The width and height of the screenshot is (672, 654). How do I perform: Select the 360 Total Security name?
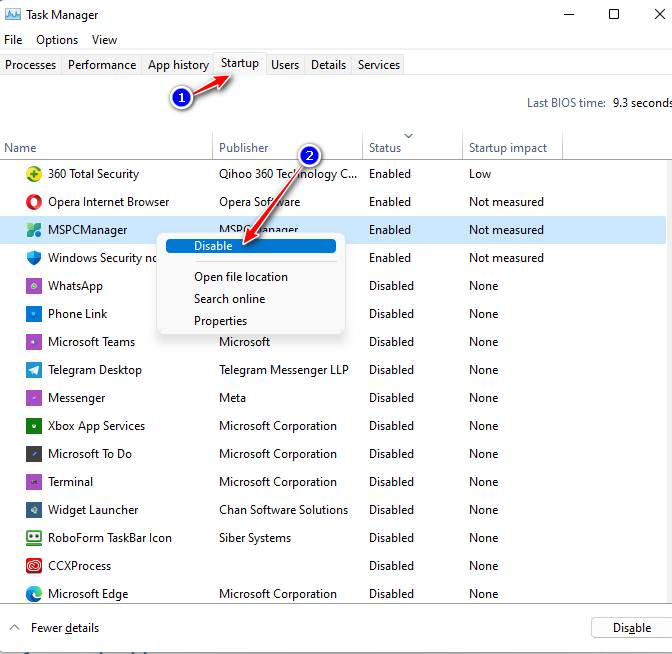tap(93, 174)
